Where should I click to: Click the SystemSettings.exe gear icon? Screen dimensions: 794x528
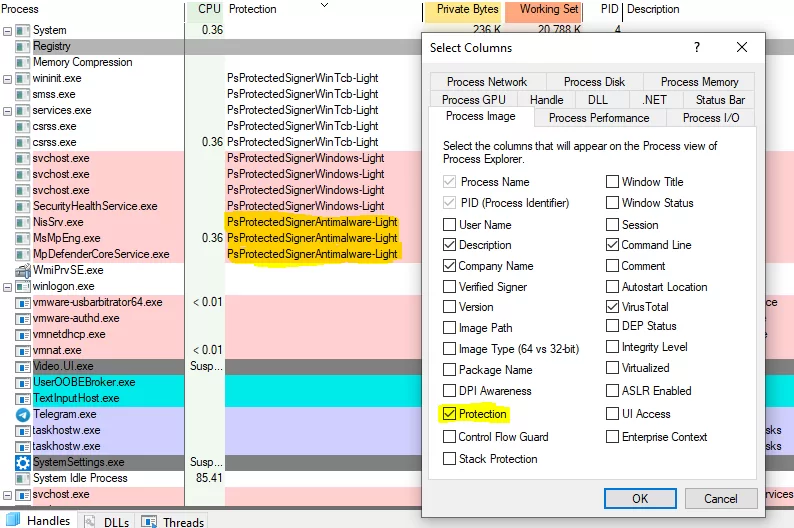coord(22,463)
